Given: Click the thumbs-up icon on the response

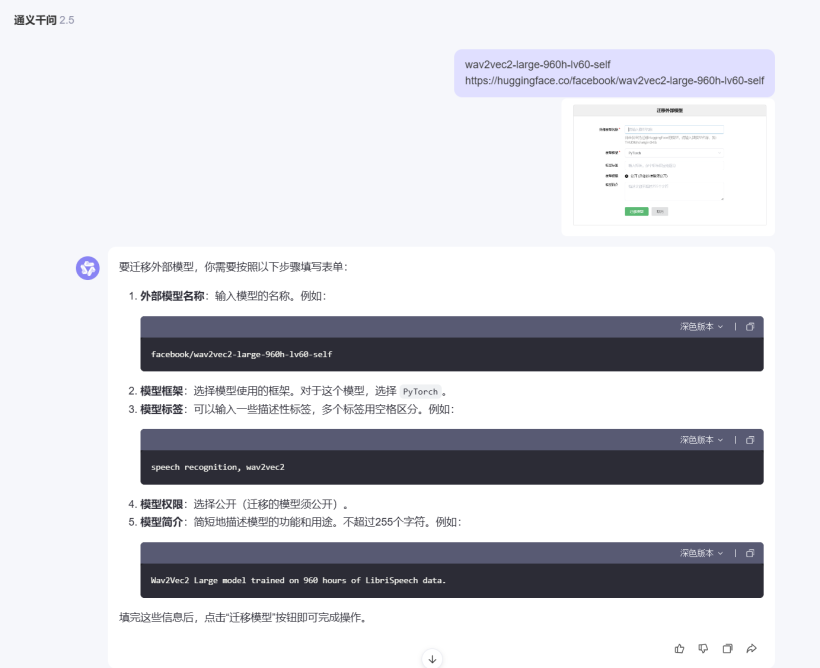Looking at the screenshot, I should (x=679, y=649).
